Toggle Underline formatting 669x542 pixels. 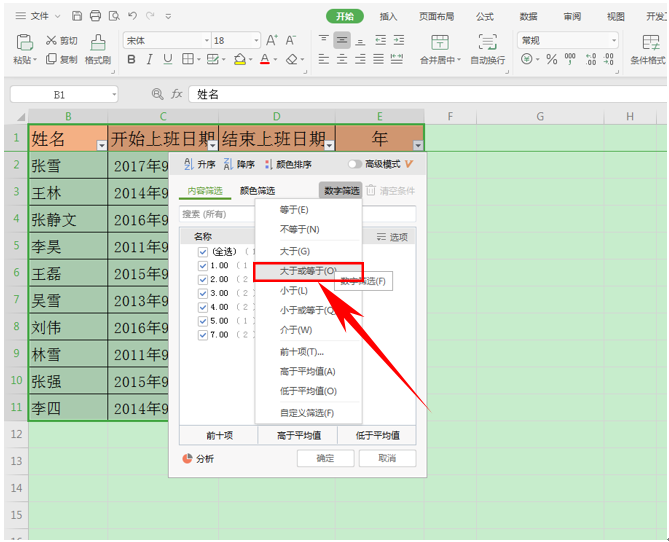[168, 59]
